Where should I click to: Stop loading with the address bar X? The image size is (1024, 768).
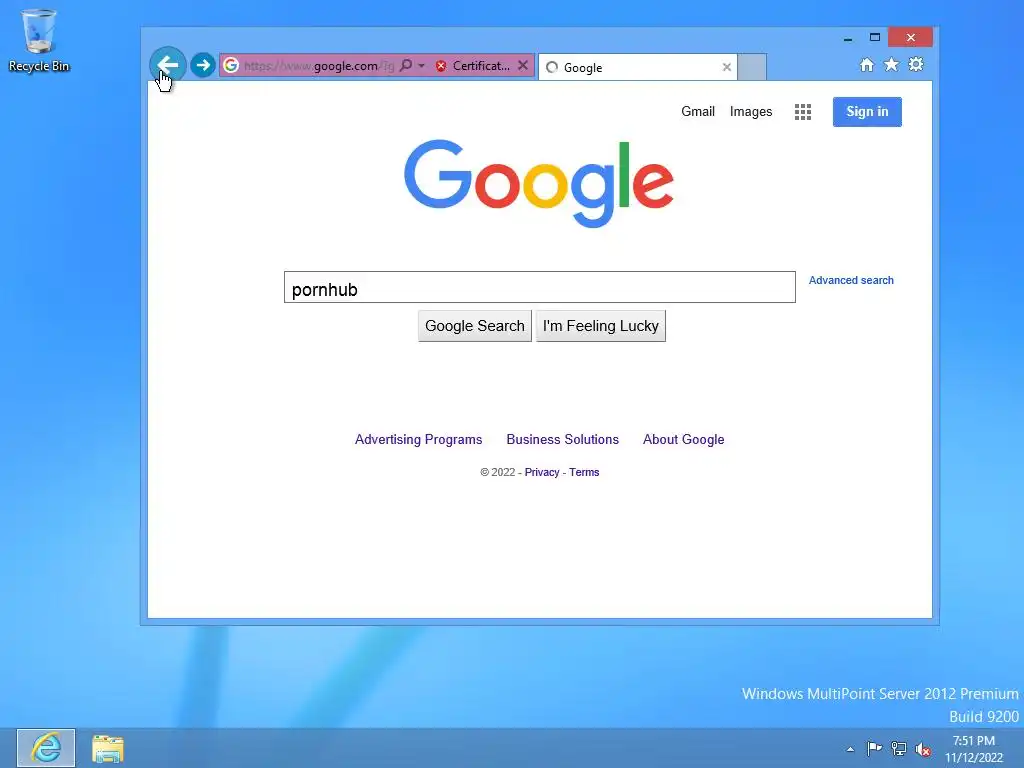click(522, 65)
